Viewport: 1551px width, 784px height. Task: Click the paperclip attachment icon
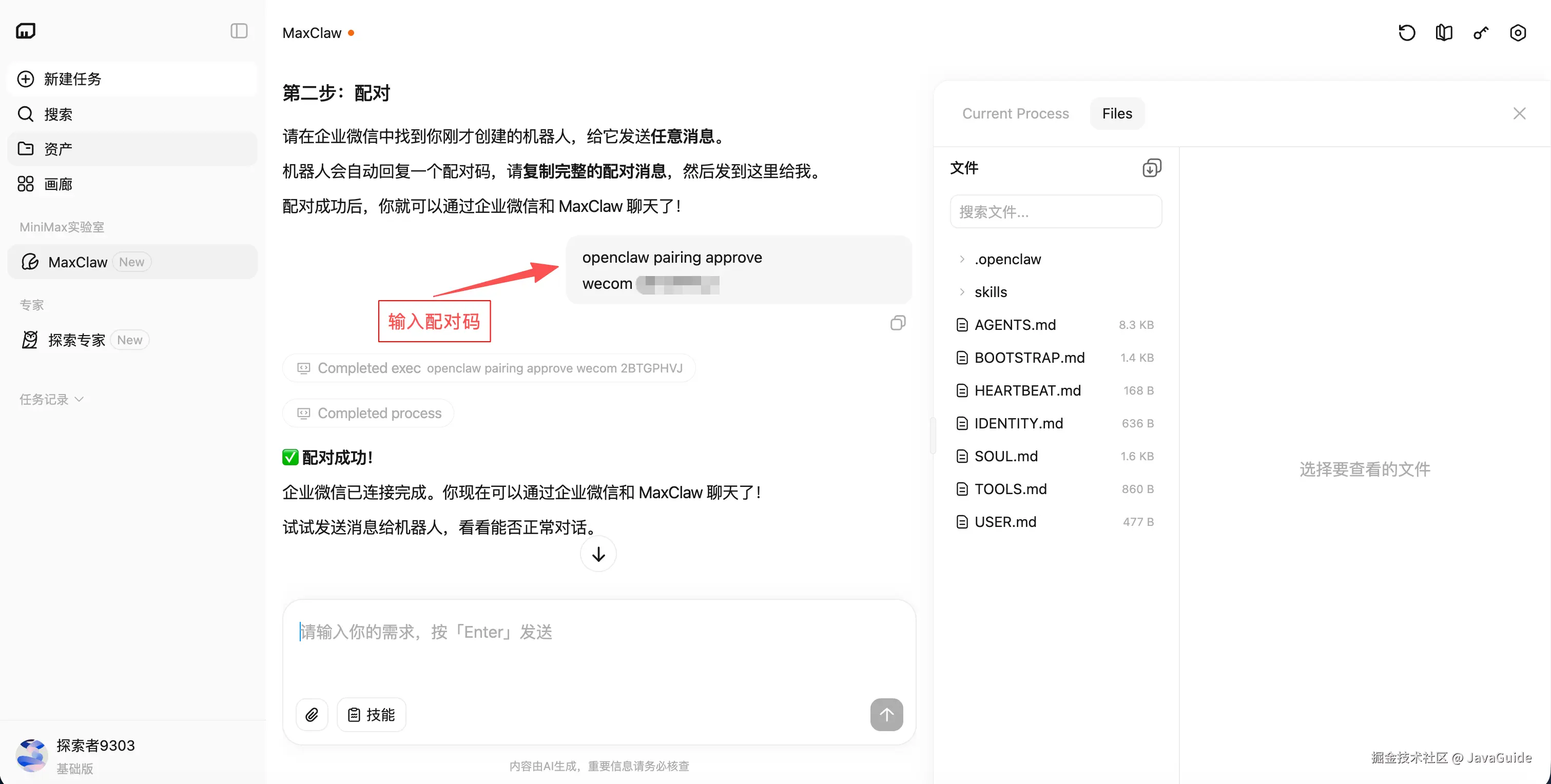click(x=312, y=714)
